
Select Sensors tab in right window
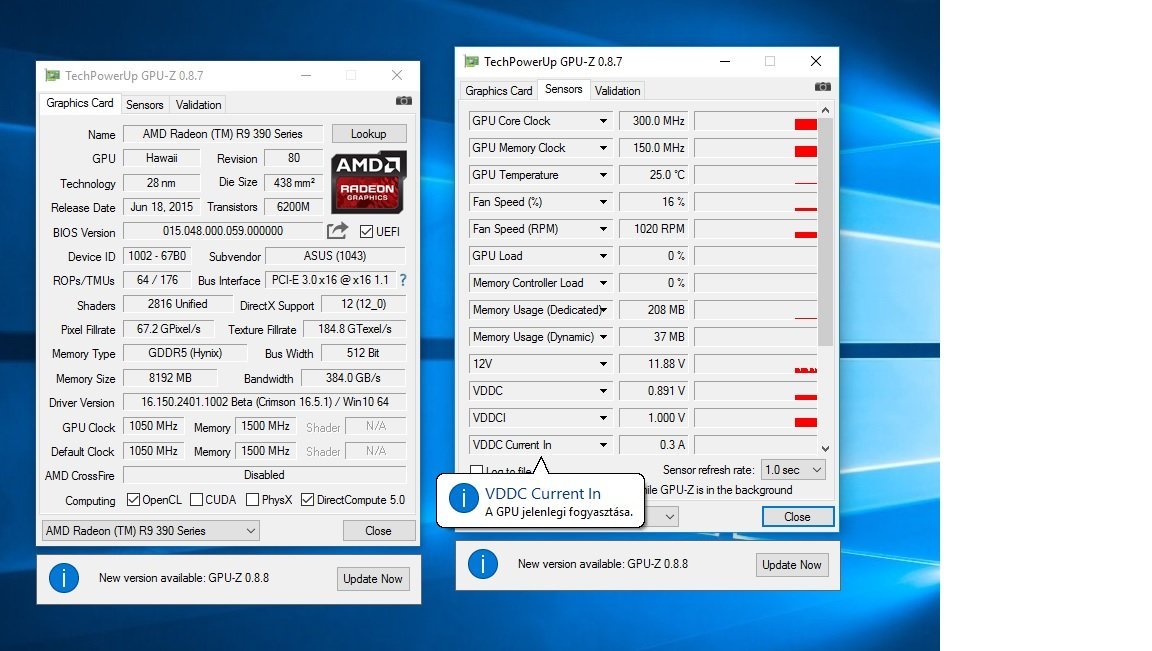564,89
